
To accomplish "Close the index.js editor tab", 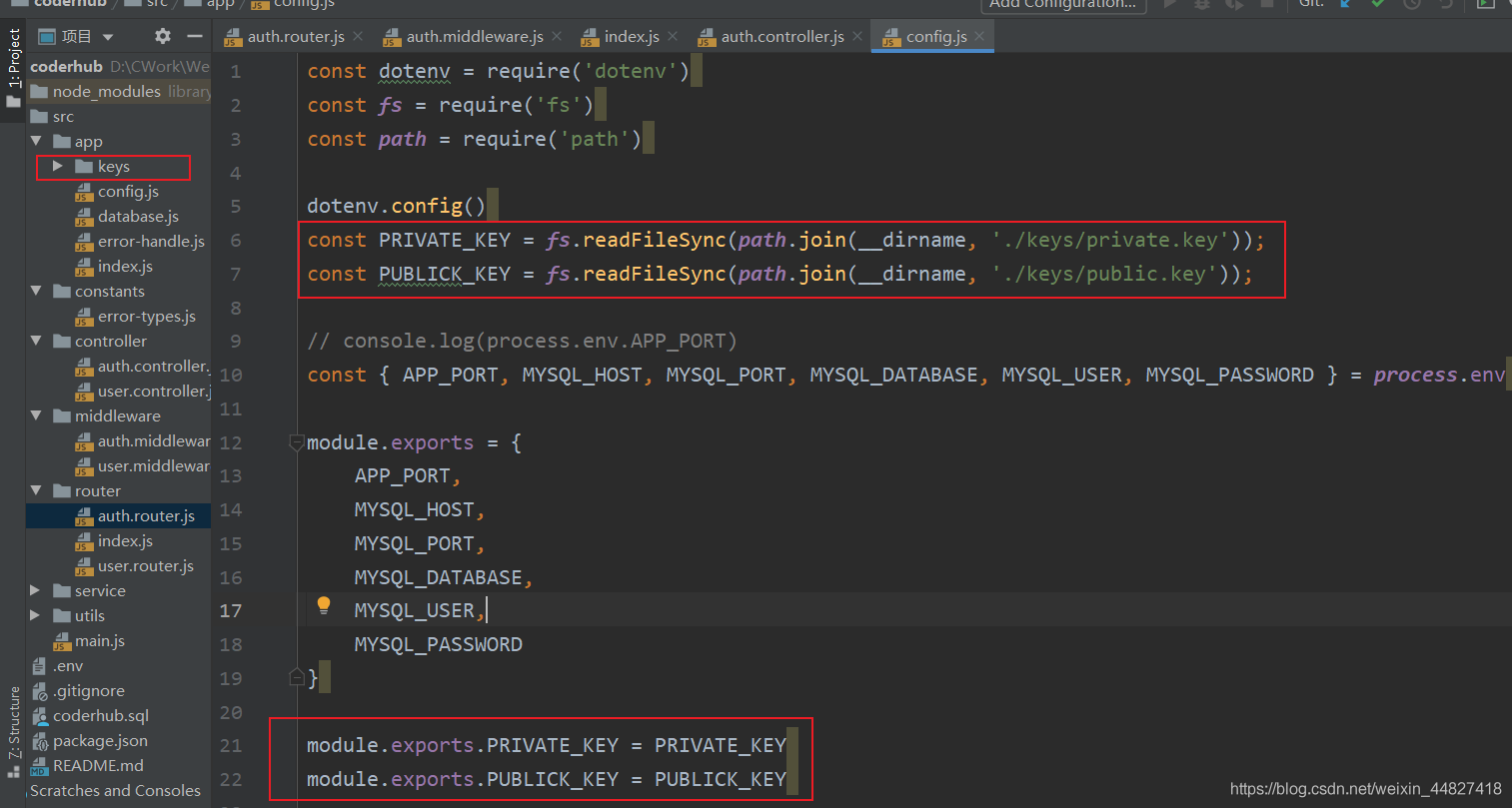I will tap(673, 36).
